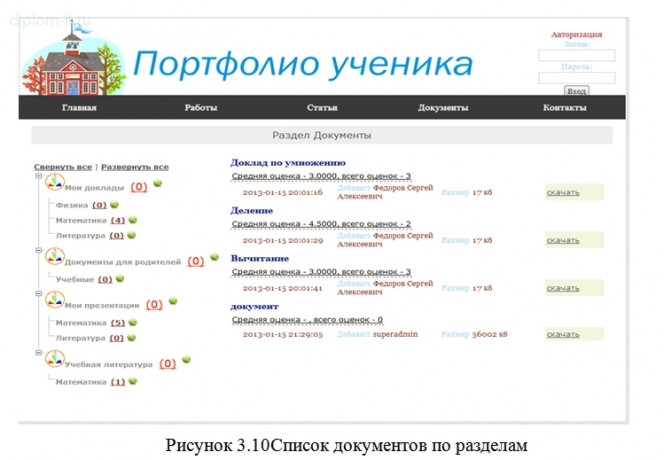Open the Работы menu item

(x=201, y=108)
